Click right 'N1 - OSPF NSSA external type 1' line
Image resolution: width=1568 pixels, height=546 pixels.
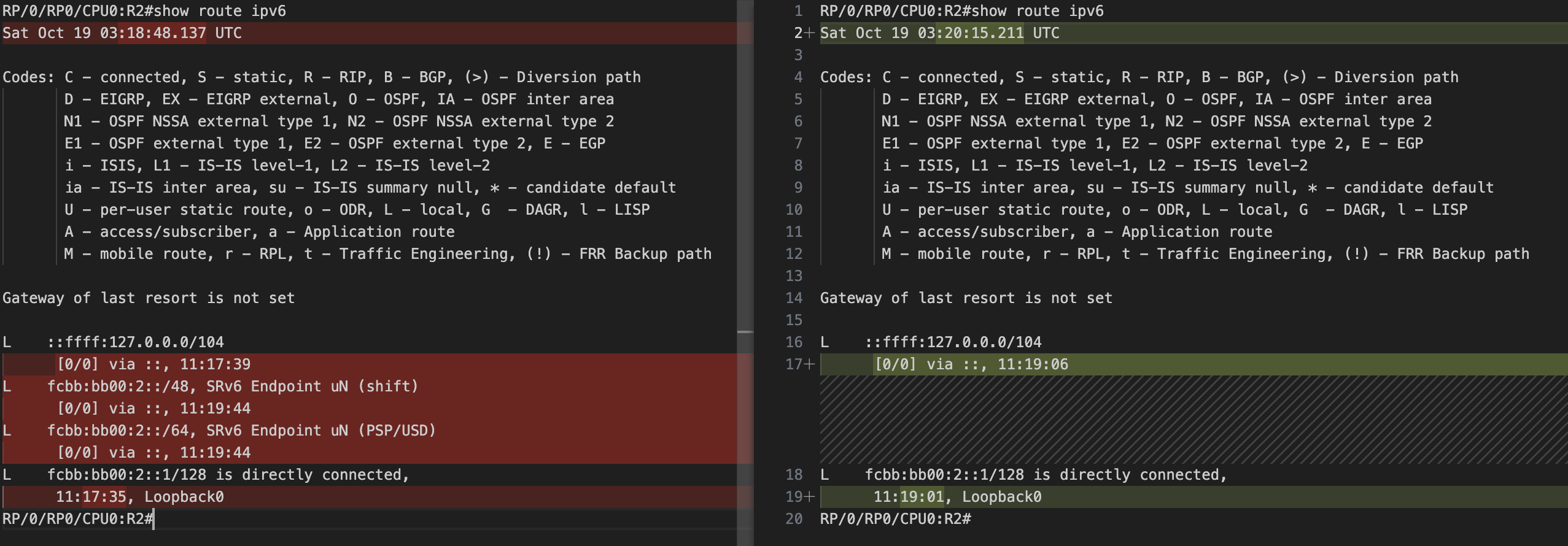point(1157,121)
